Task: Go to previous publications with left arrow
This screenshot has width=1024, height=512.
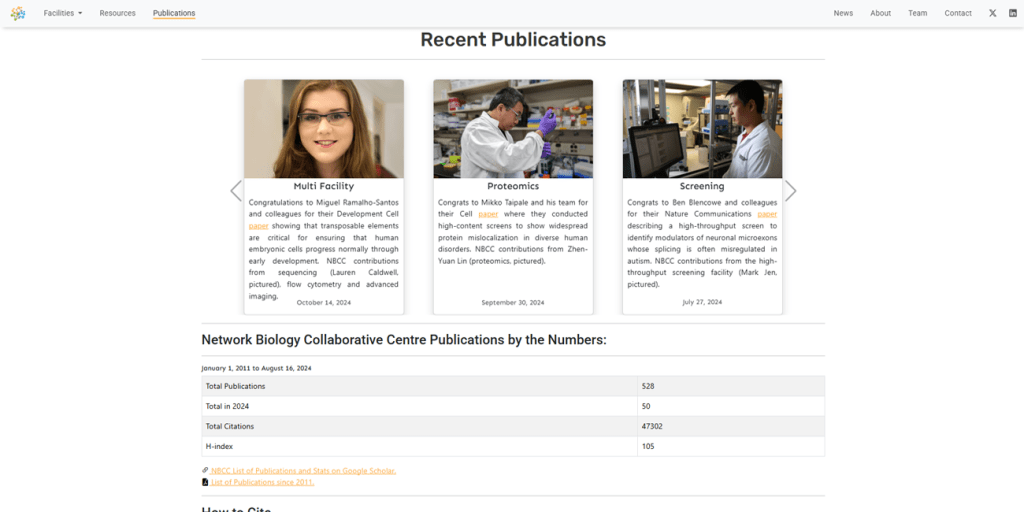Action: click(x=236, y=191)
